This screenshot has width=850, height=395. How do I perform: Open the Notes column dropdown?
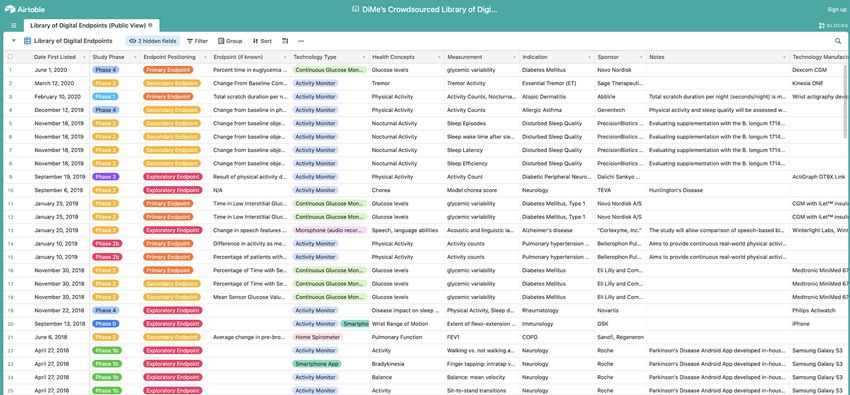pos(783,57)
